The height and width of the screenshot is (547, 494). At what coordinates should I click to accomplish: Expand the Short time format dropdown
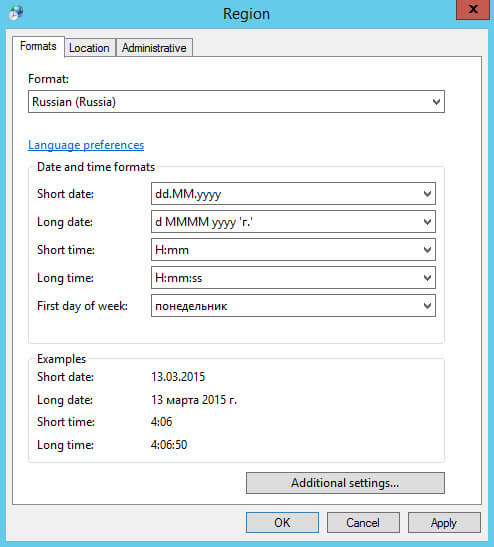(x=293, y=249)
